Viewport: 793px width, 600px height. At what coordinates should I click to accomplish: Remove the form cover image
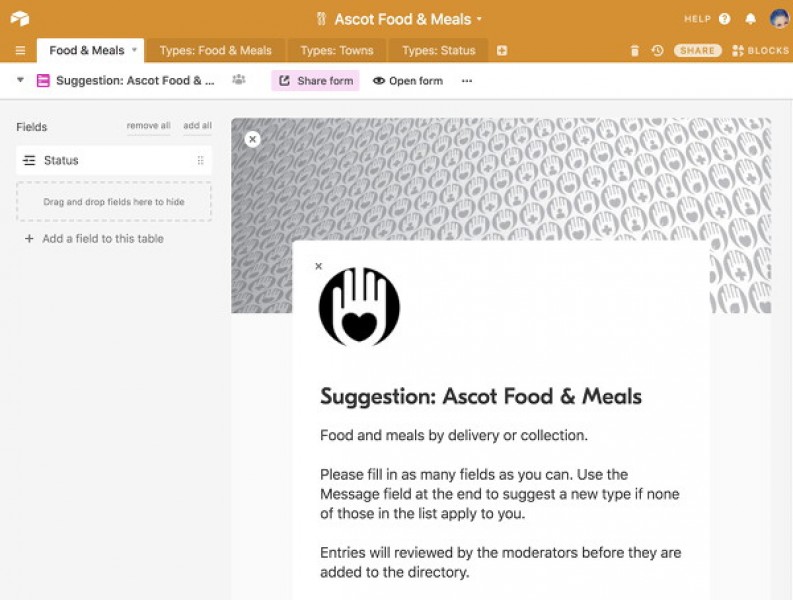[252, 139]
